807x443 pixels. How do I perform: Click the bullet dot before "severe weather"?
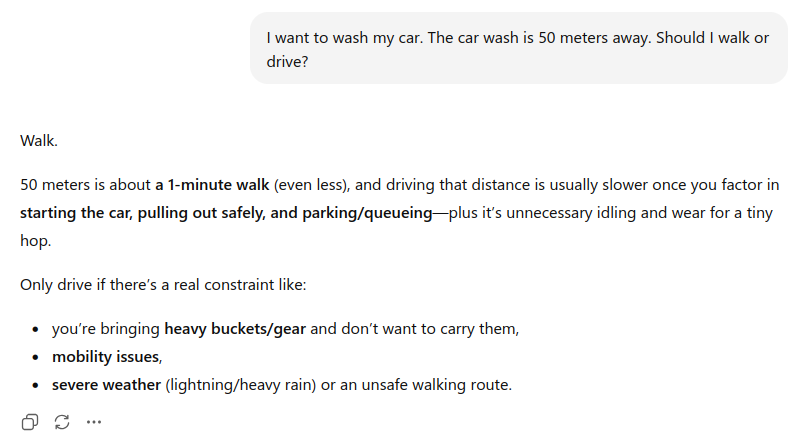36,385
